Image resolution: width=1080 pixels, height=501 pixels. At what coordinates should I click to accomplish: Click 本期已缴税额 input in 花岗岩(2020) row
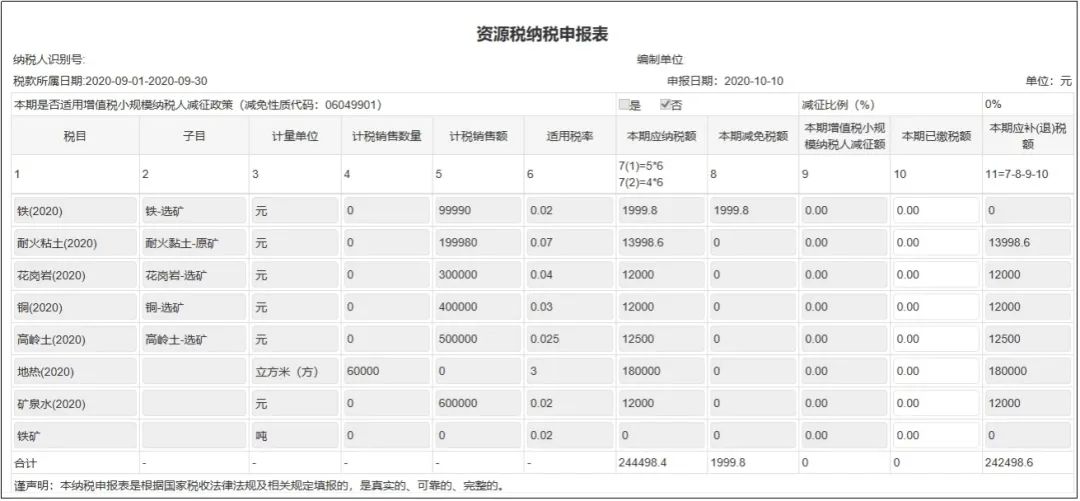coord(935,275)
